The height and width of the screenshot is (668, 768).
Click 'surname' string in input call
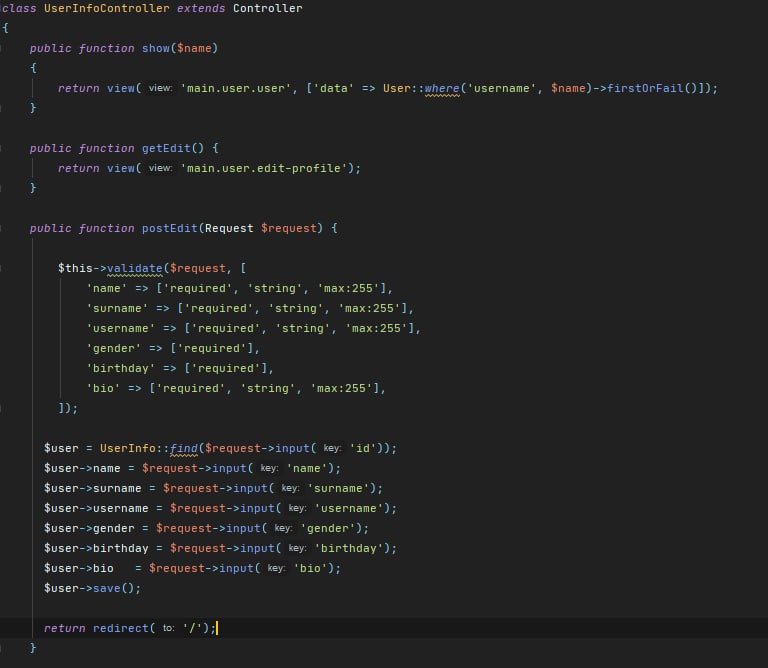[338, 489]
